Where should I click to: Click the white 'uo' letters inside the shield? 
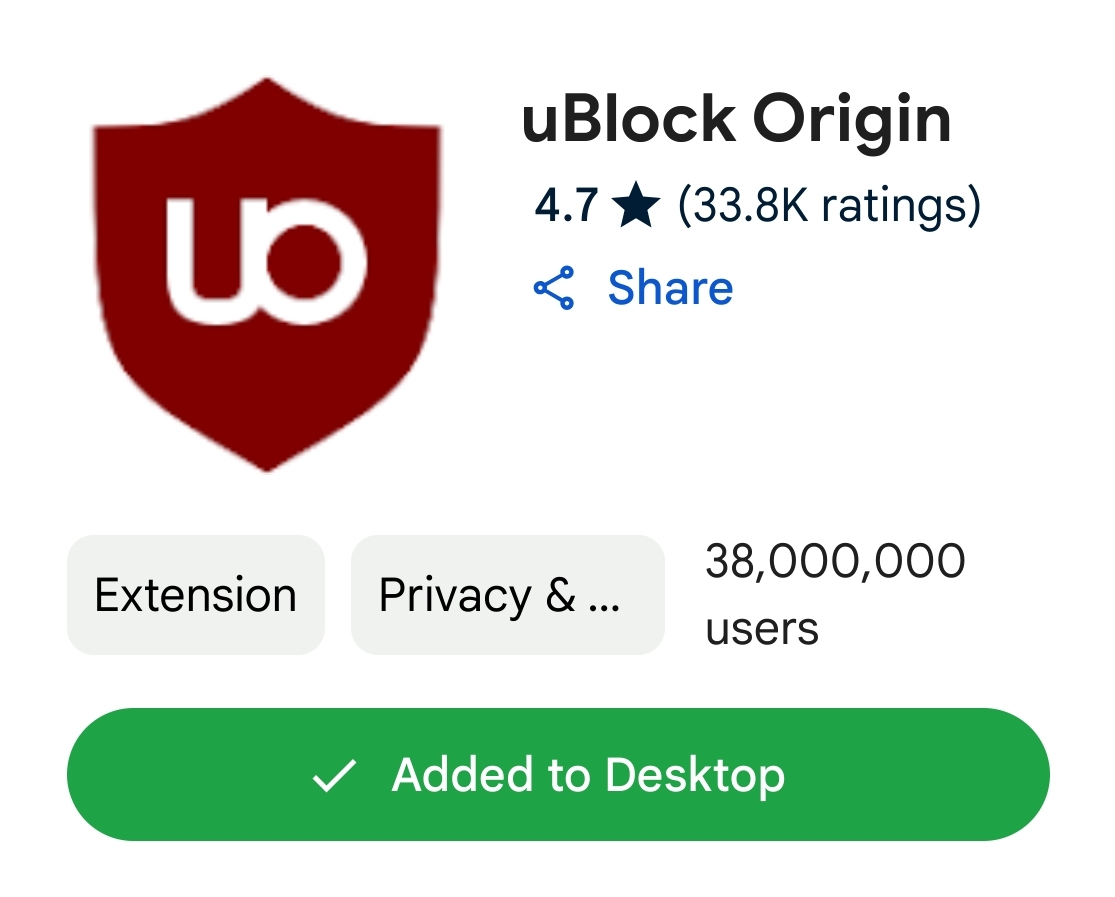(x=267, y=260)
